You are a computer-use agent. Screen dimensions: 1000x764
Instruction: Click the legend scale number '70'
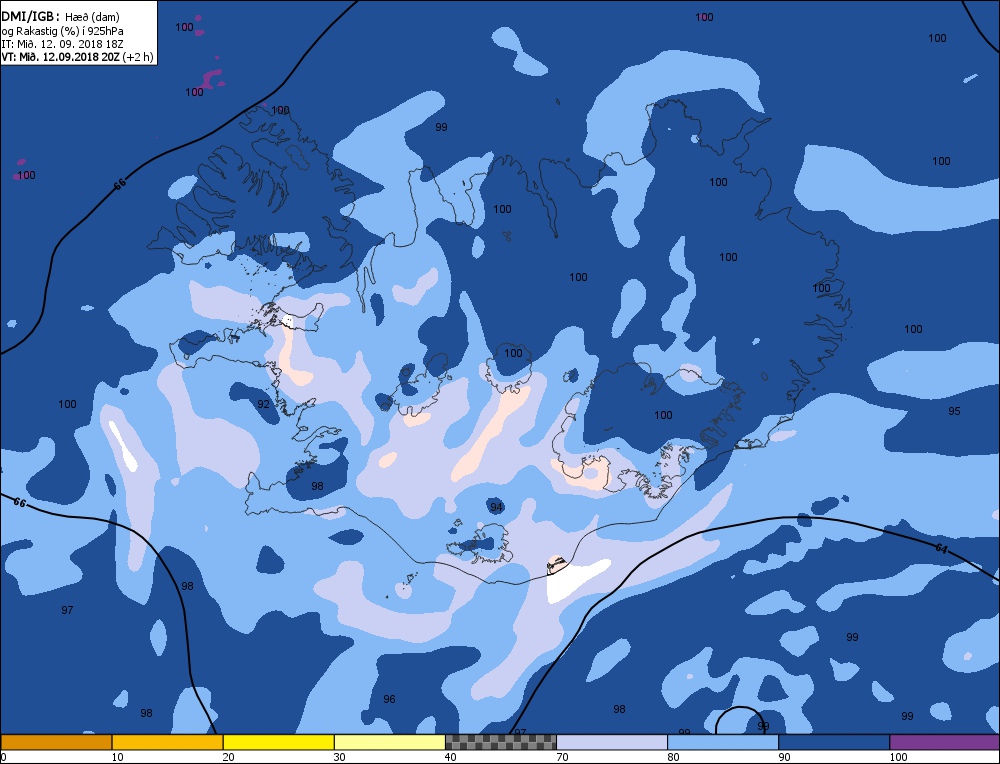coord(562,757)
